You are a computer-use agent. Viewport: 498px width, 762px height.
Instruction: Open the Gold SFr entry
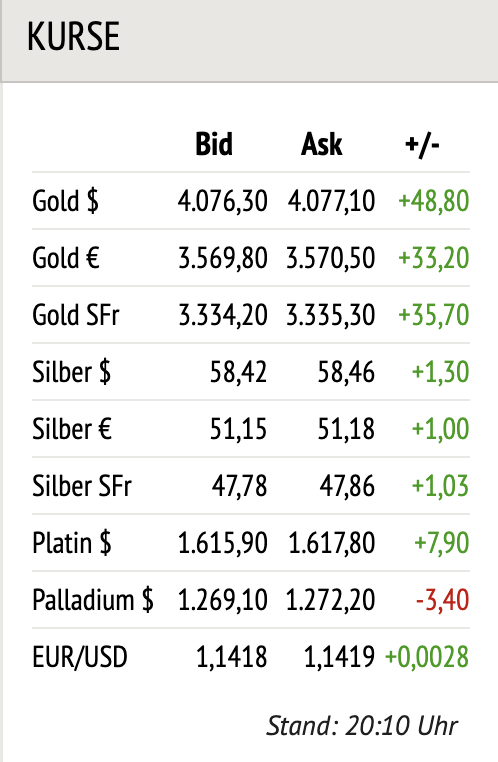(76, 314)
